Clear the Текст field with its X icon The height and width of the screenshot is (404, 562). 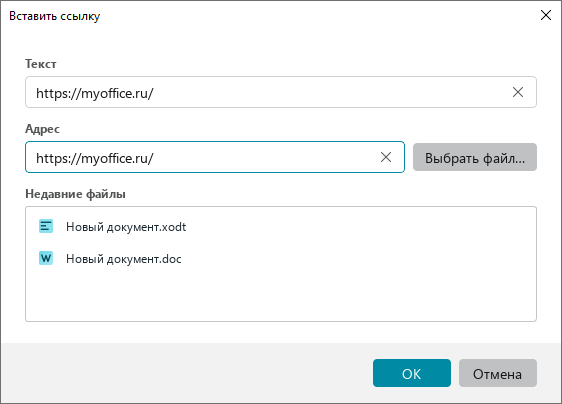click(x=518, y=92)
